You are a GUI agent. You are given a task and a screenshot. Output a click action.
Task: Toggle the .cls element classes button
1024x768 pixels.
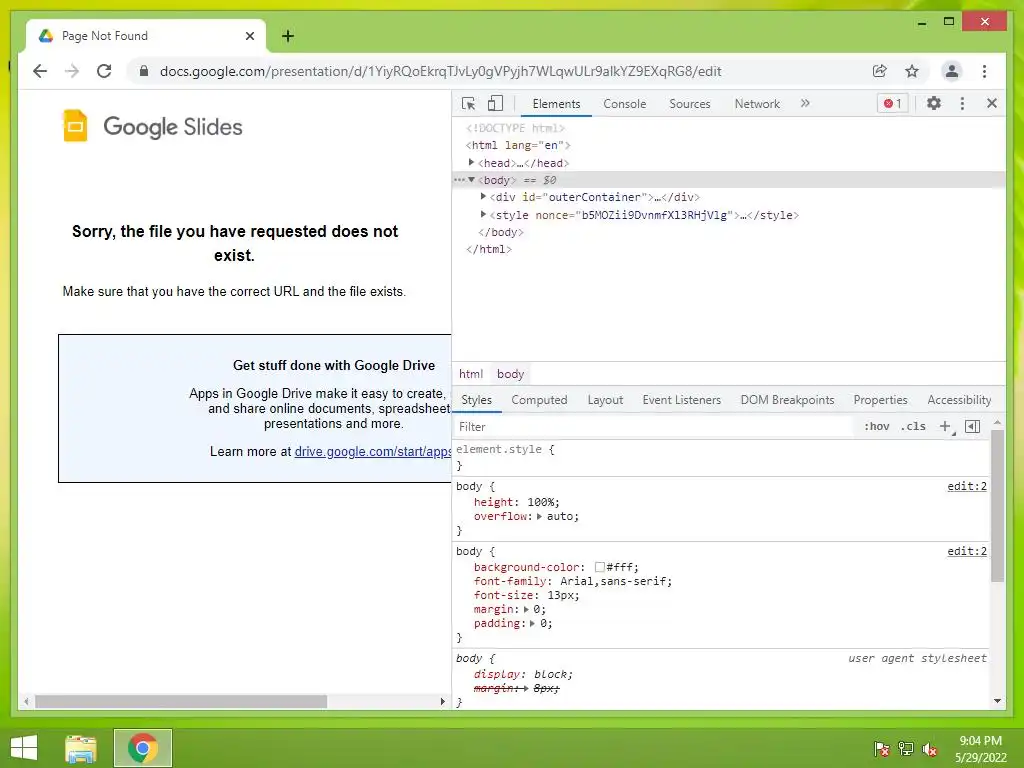point(913,426)
